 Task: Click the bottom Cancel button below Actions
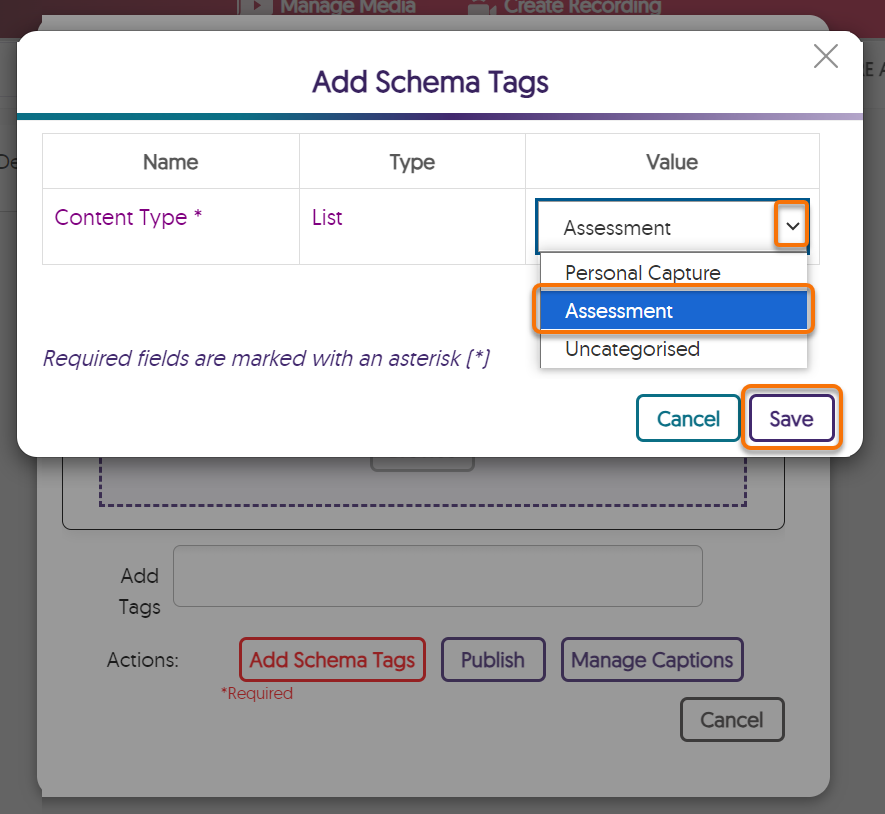[731, 720]
